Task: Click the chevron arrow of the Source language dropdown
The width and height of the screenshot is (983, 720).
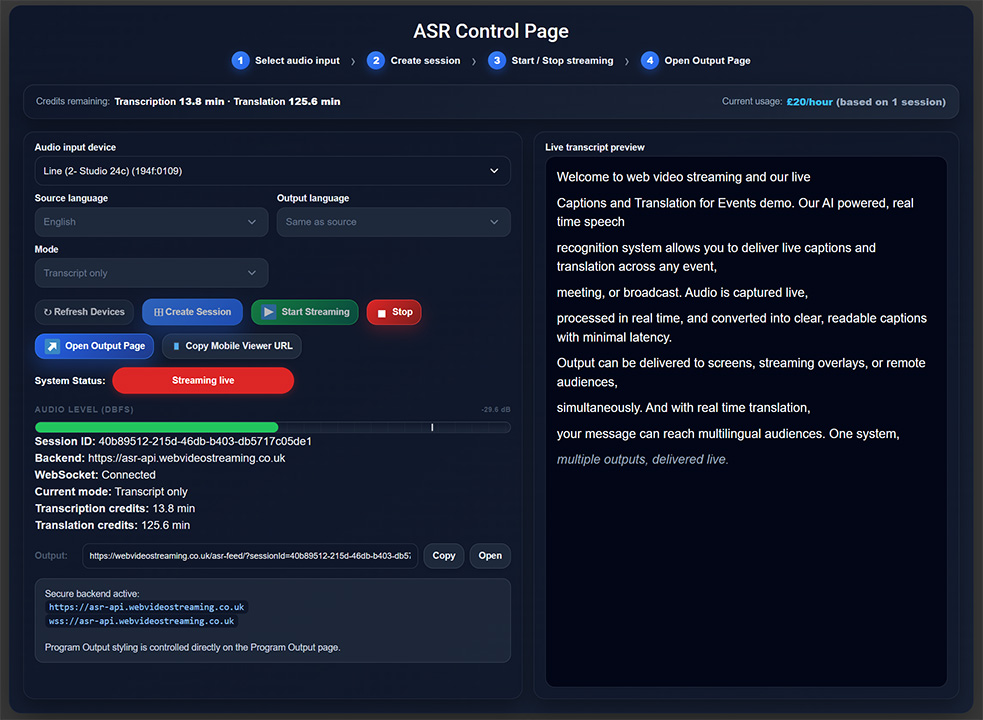Action: coord(252,222)
